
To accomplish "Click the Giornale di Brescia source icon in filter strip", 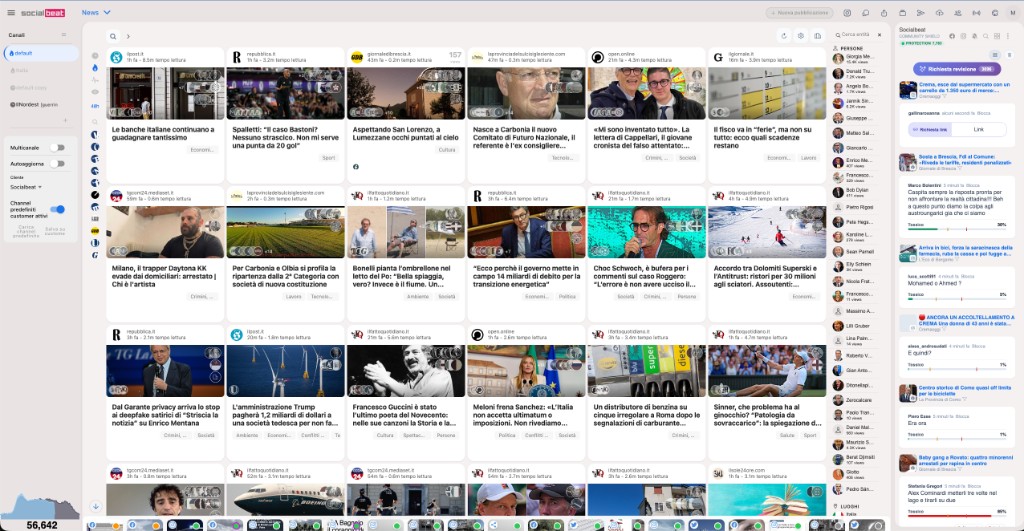I will coord(95,231).
